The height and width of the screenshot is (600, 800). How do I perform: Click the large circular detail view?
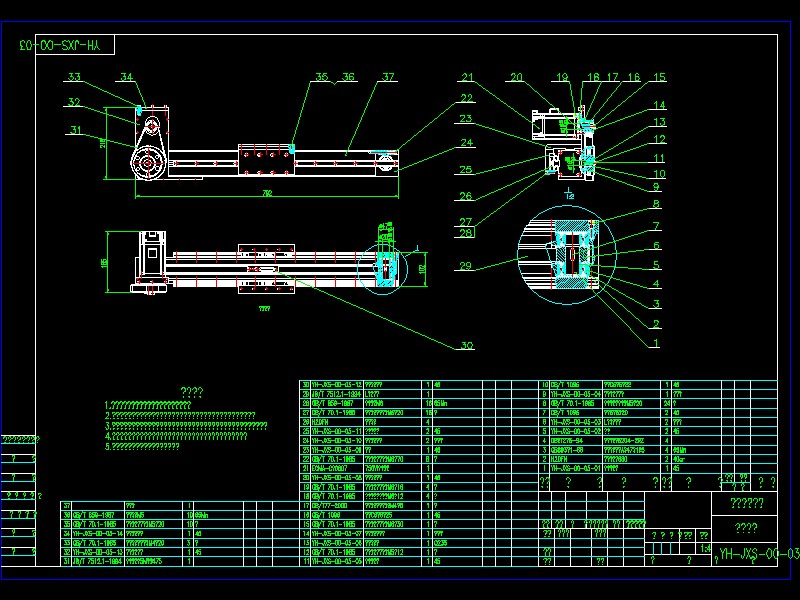[567, 255]
